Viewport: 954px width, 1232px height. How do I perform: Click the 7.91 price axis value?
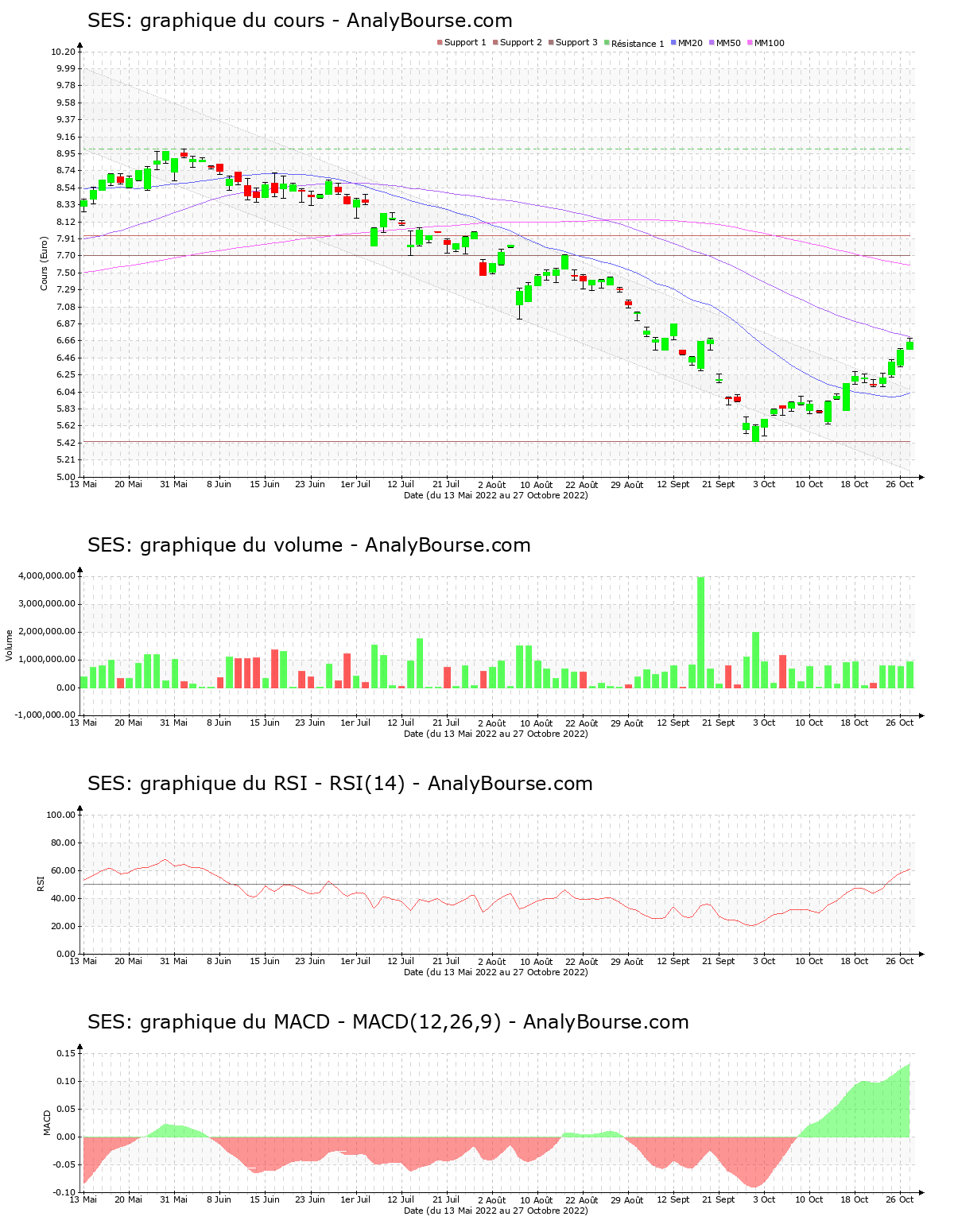pos(66,238)
